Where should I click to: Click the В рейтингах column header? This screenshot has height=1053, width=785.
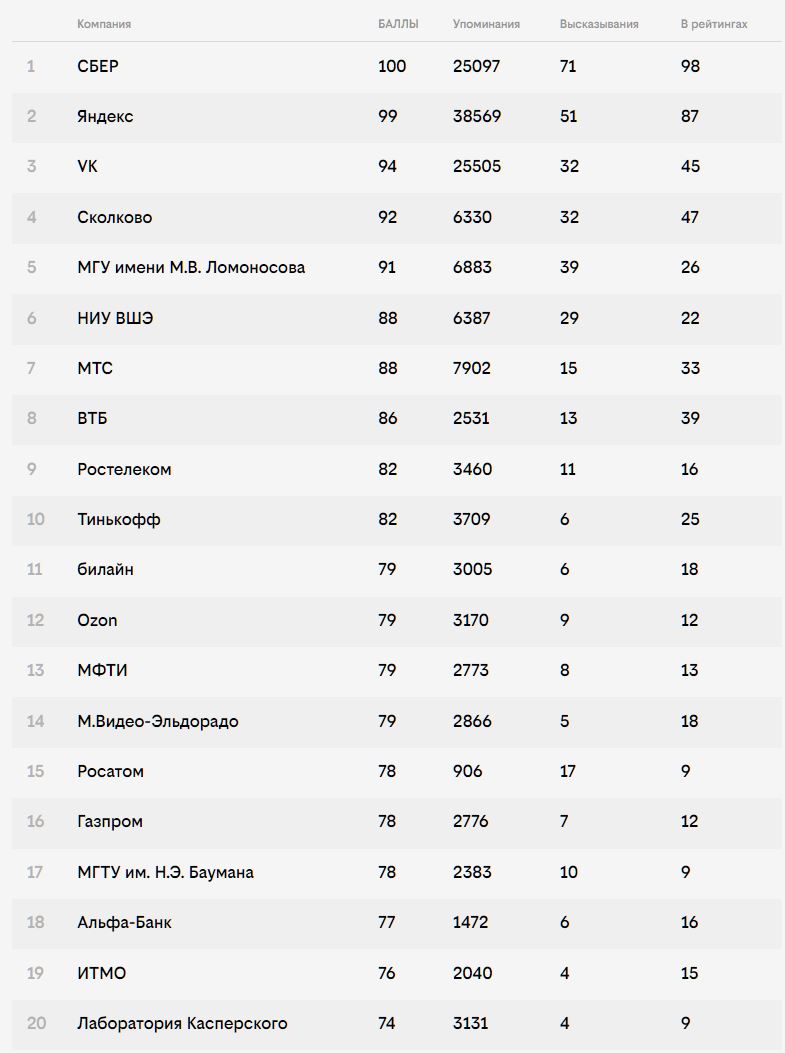tap(713, 24)
